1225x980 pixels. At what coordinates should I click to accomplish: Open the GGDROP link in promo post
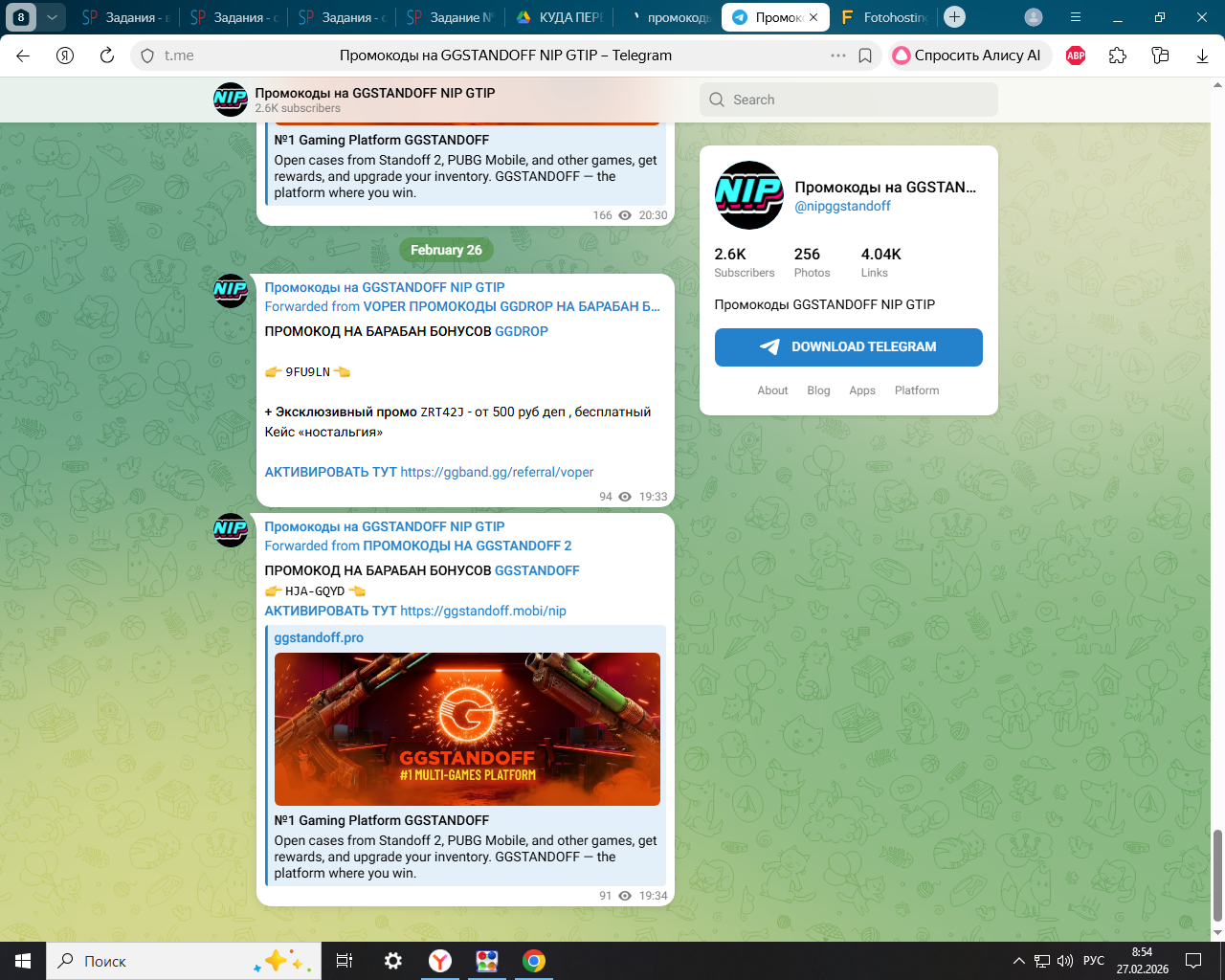pyautogui.click(x=522, y=331)
